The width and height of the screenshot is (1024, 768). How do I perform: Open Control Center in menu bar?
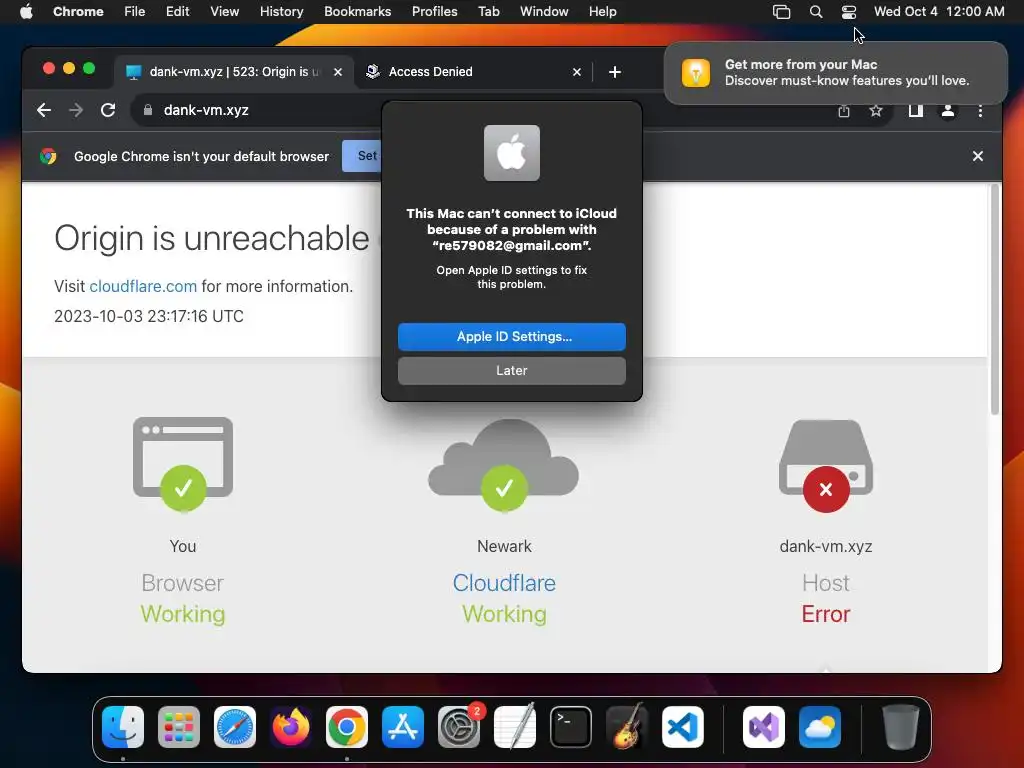pyautogui.click(x=848, y=12)
